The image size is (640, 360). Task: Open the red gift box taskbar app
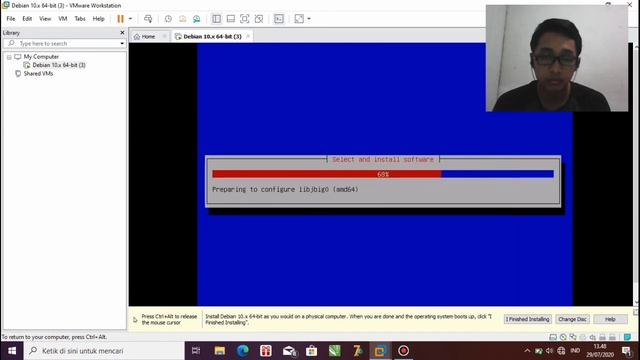coord(266,351)
